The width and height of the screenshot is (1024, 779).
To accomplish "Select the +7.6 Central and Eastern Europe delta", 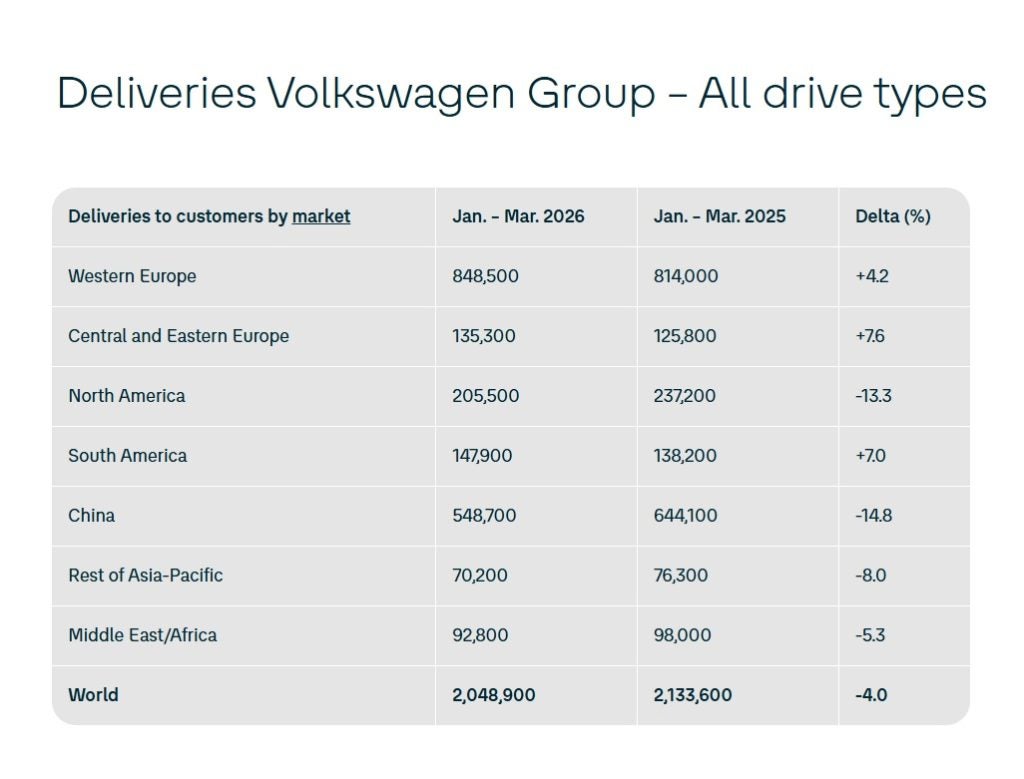I will (x=870, y=336).
